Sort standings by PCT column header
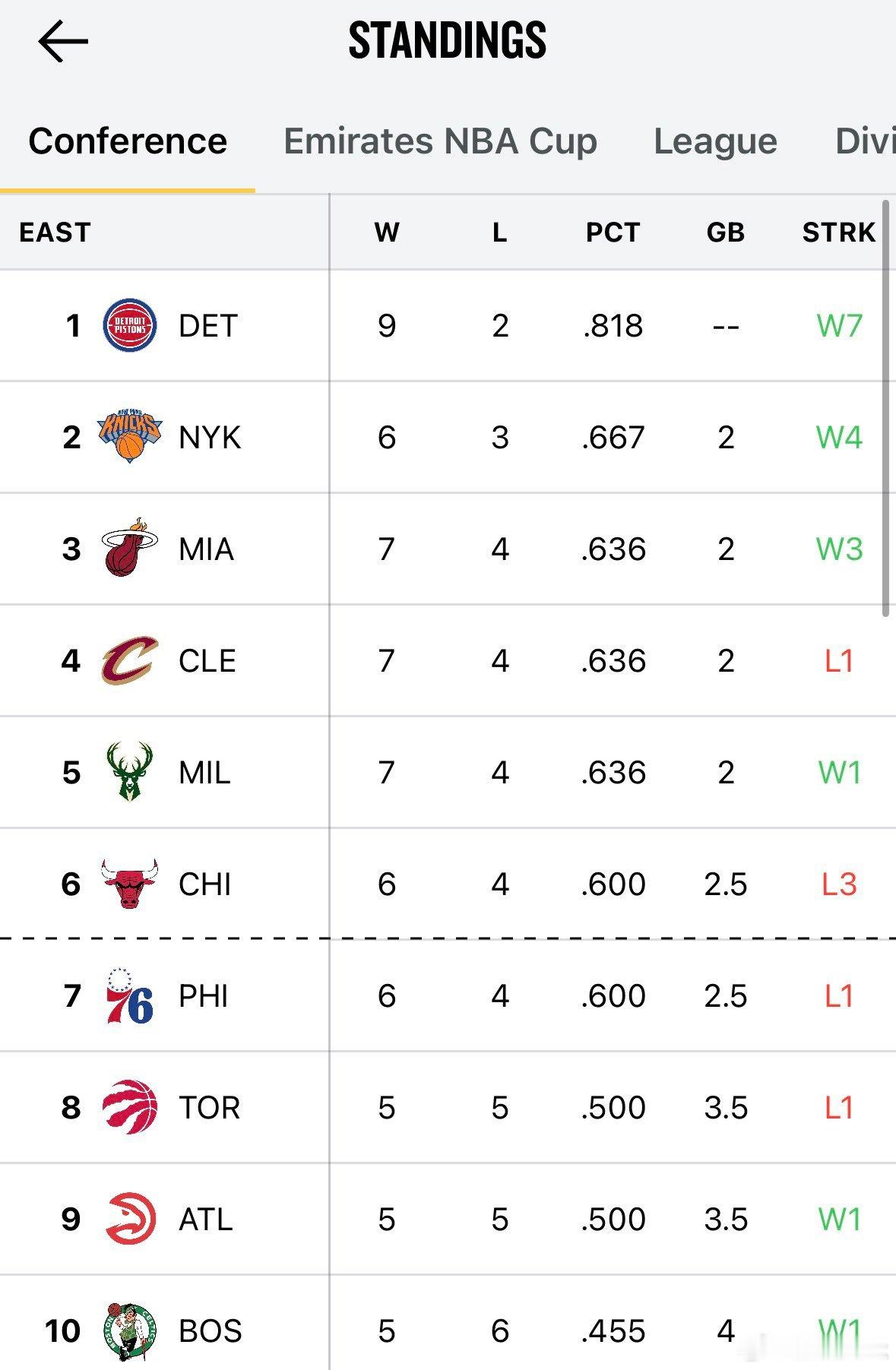This screenshot has width=896, height=1370. tap(613, 233)
